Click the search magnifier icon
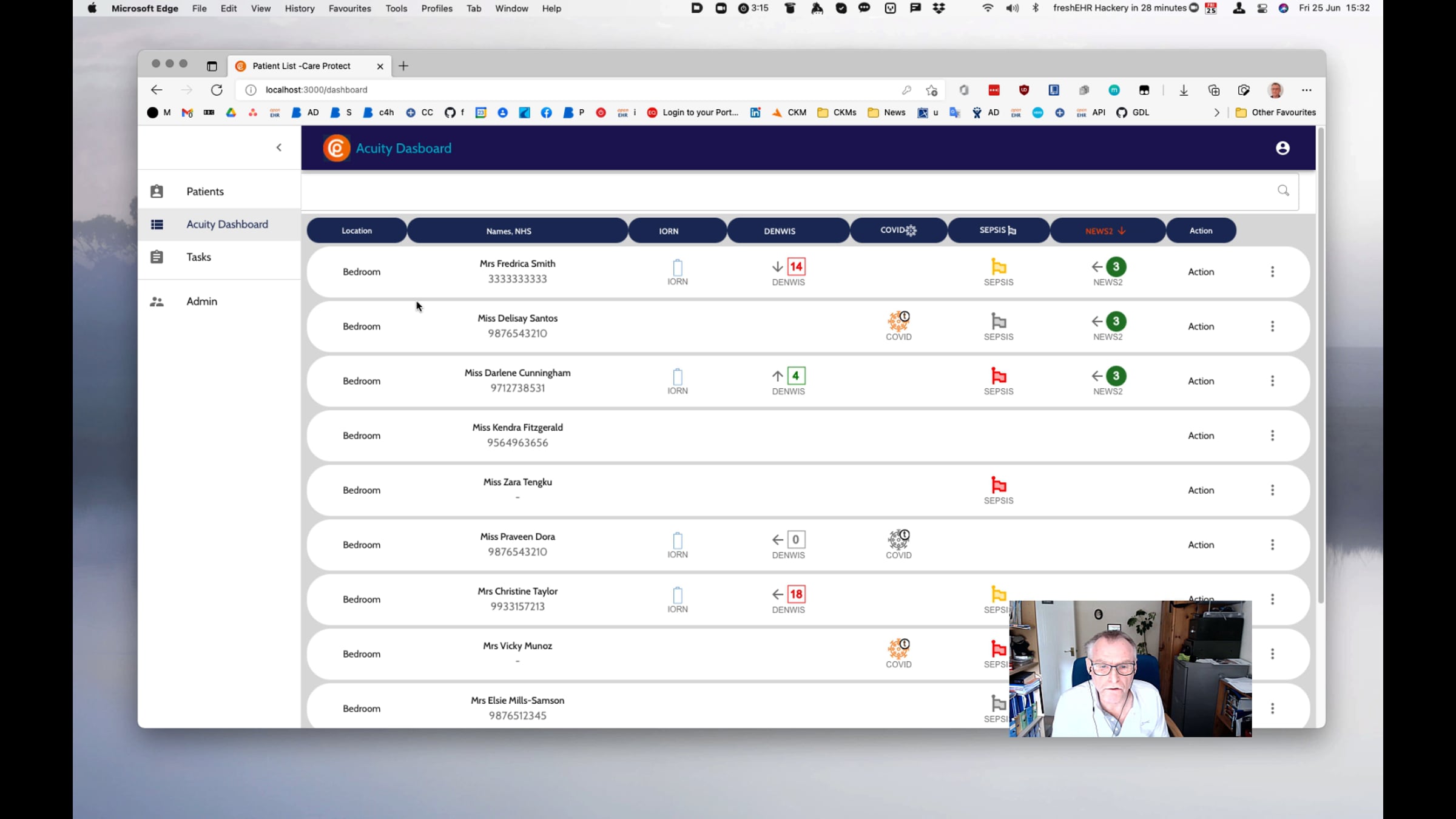 pos(1283,190)
